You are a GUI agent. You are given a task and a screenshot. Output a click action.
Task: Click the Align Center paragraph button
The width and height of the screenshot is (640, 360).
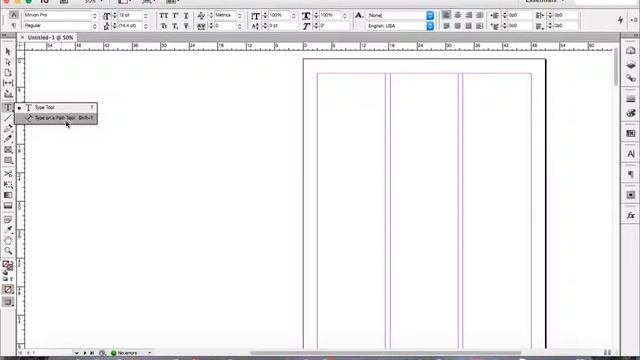(x=458, y=15)
